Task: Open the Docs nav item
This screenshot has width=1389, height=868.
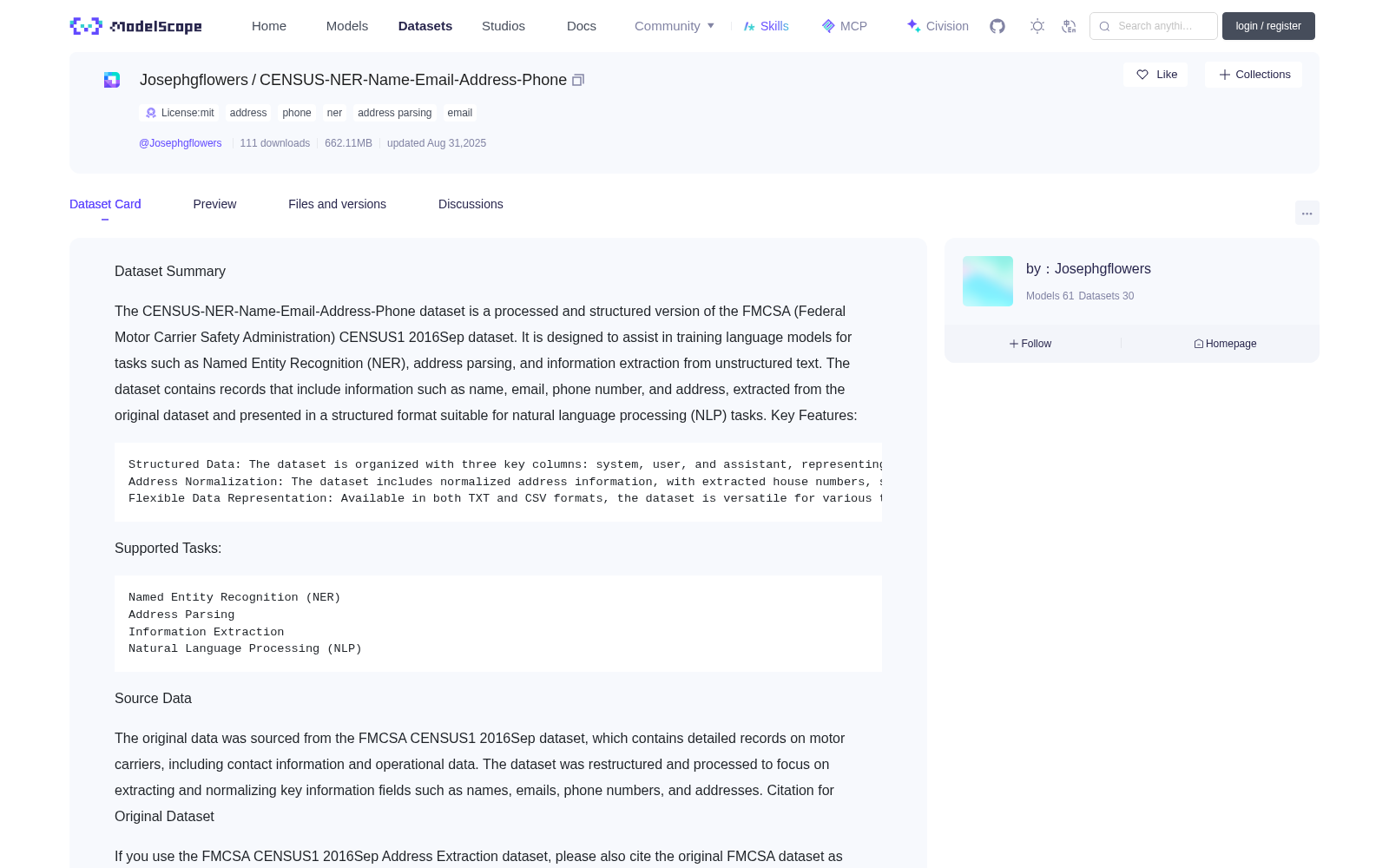Action: coord(582,26)
